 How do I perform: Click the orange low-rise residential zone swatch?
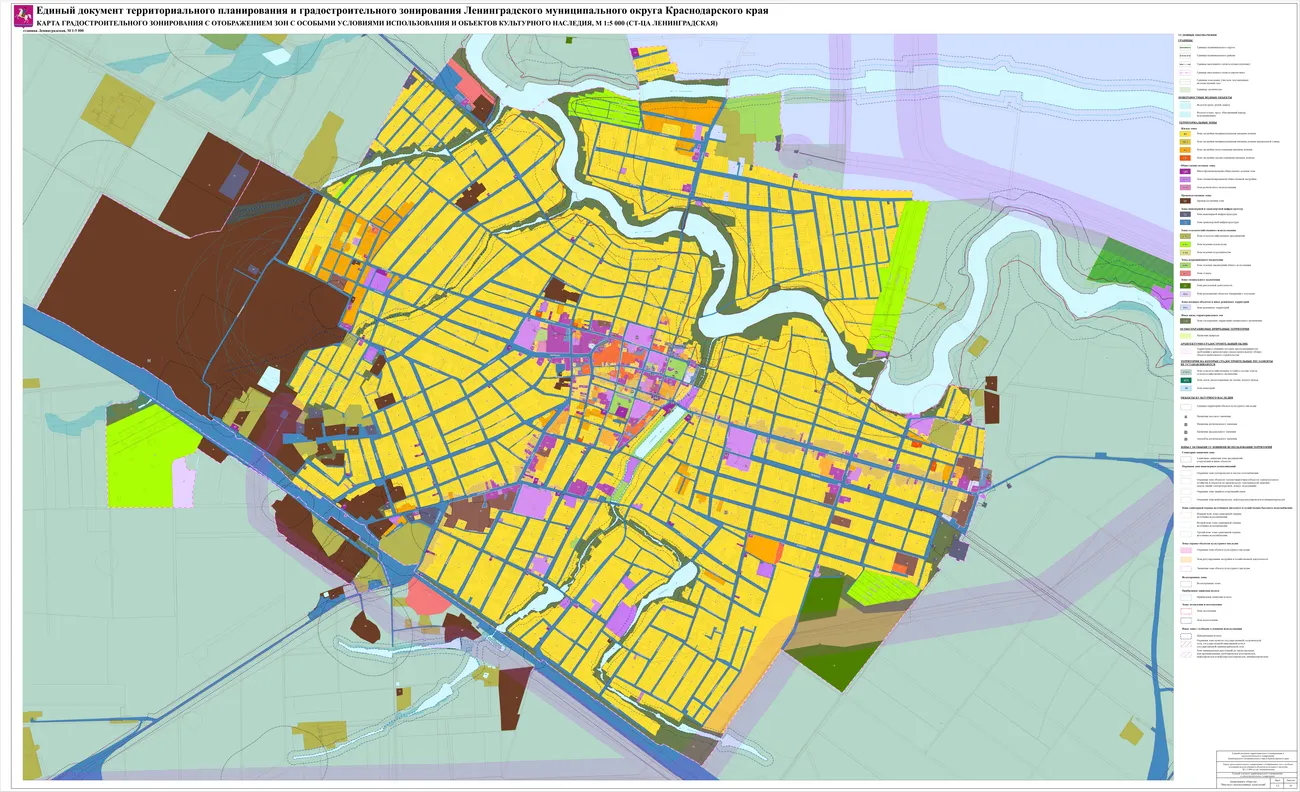pyautogui.click(x=1185, y=150)
